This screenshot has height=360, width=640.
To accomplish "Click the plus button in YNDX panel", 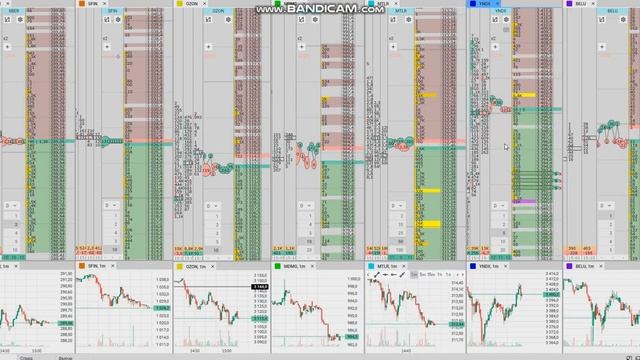I will tap(495, 47).
